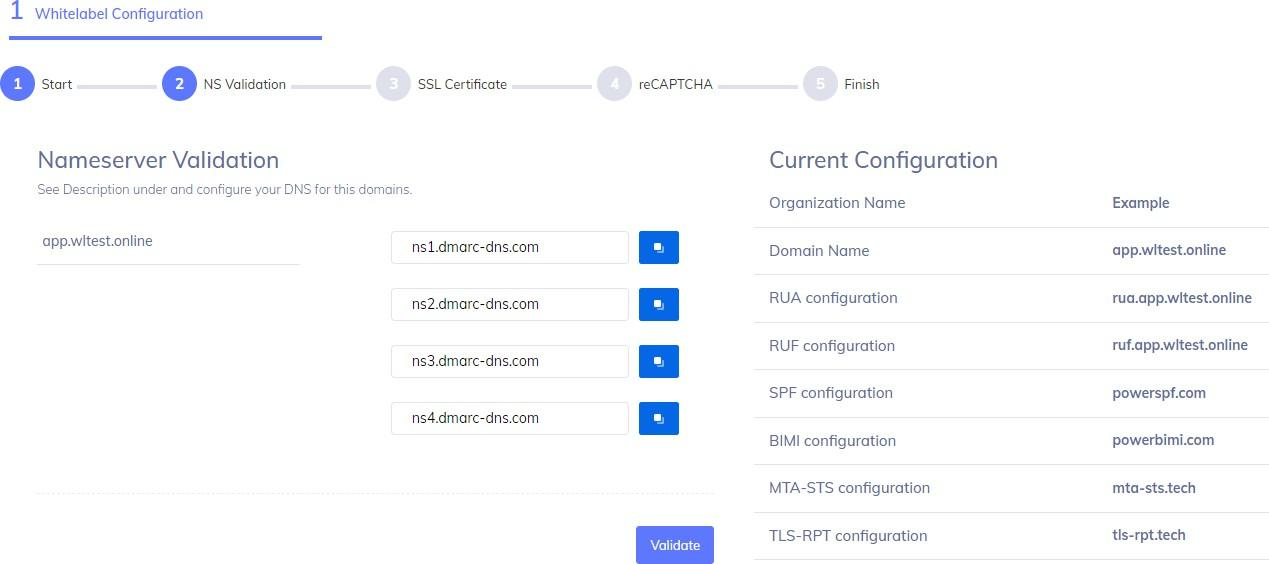Screen dimensions: 1269x564
Task: Select step 2 NS Validation circle
Action: pyautogui.click(x=179, y=84)
